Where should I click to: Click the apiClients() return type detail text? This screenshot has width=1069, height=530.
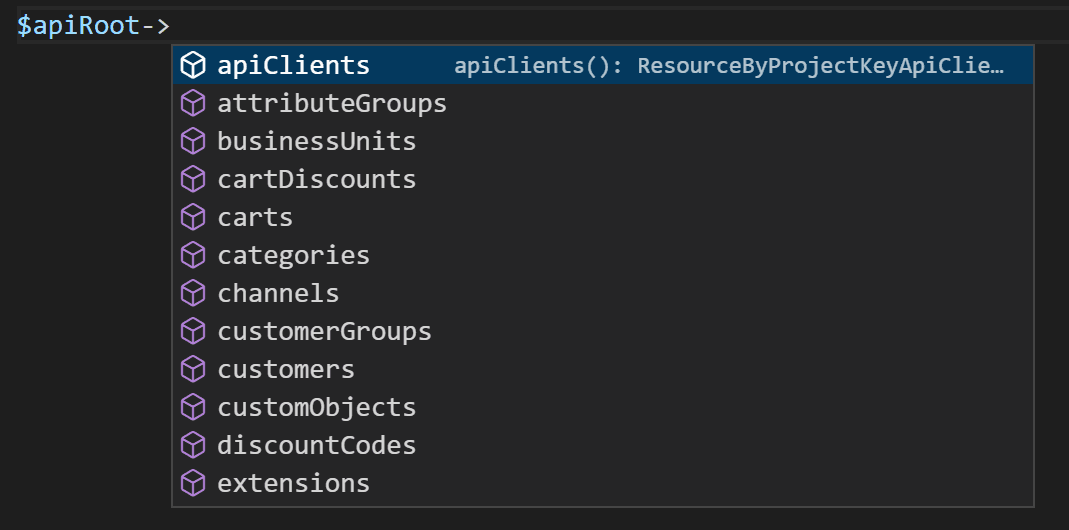[728, 66]
